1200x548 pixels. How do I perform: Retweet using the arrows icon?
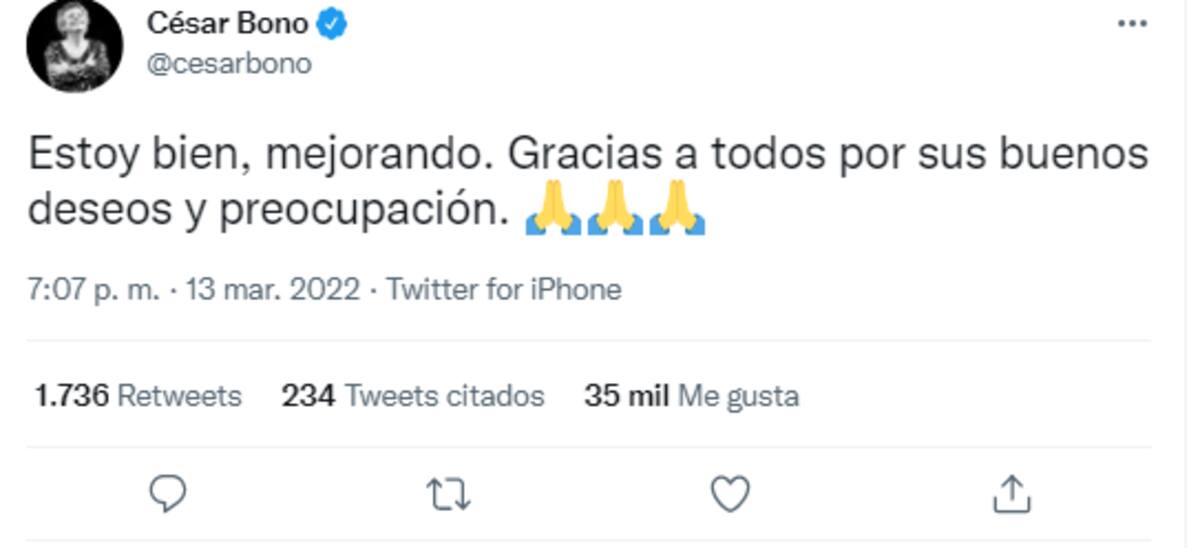tap(450, 493)
